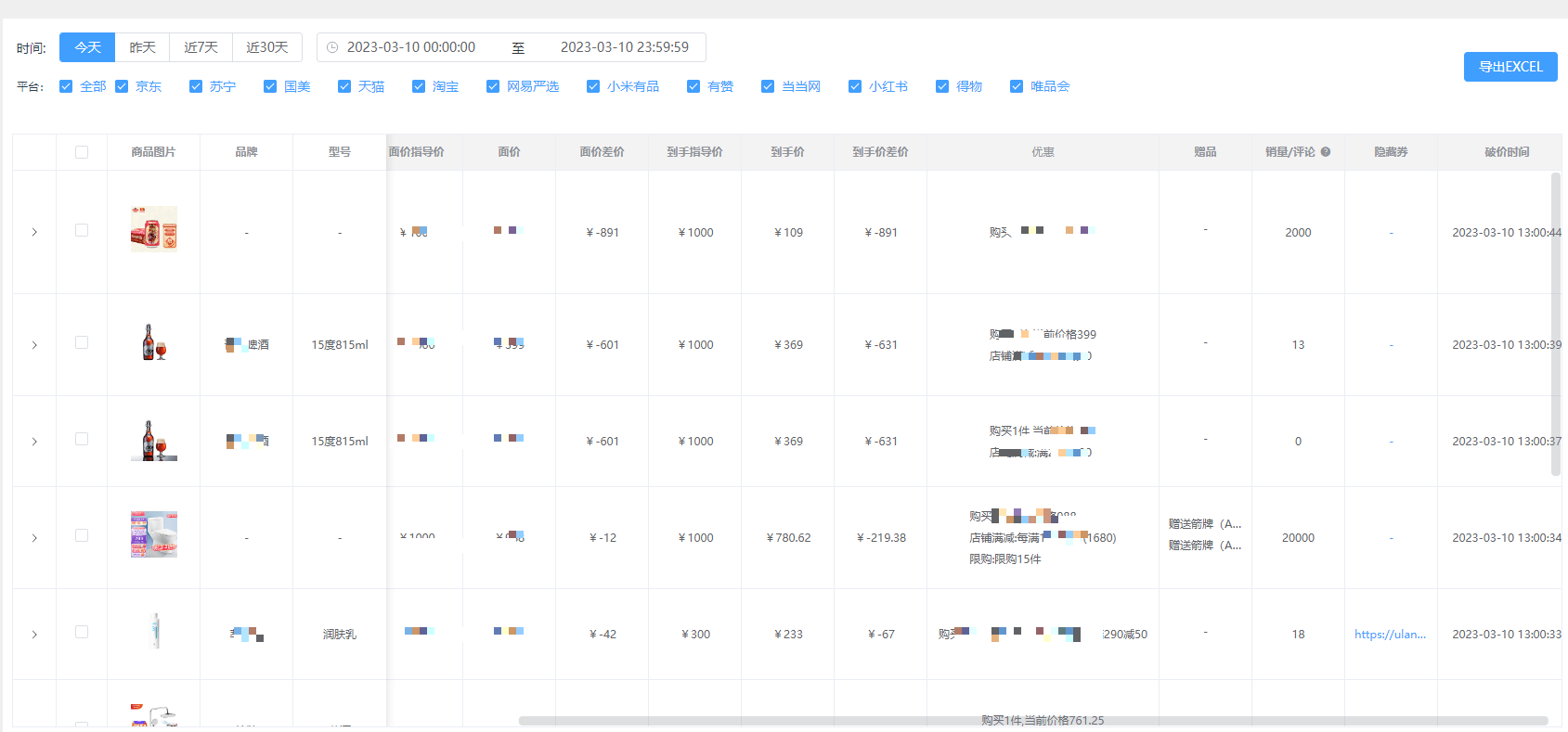Click the 优惠 column header

click(x=1043, y=152)
